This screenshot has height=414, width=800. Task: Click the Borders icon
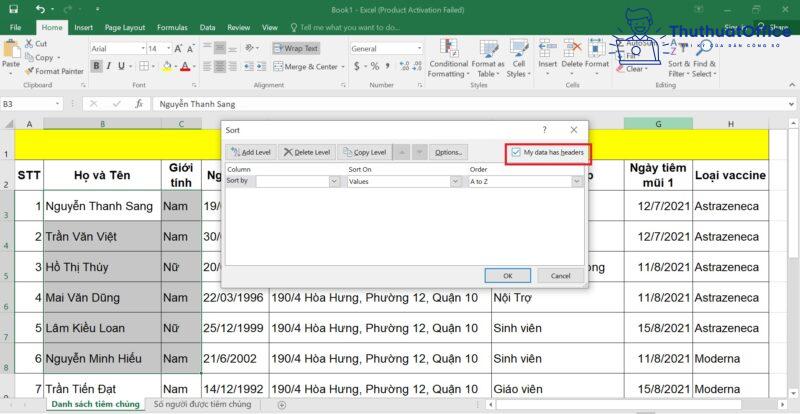point(144,66)
